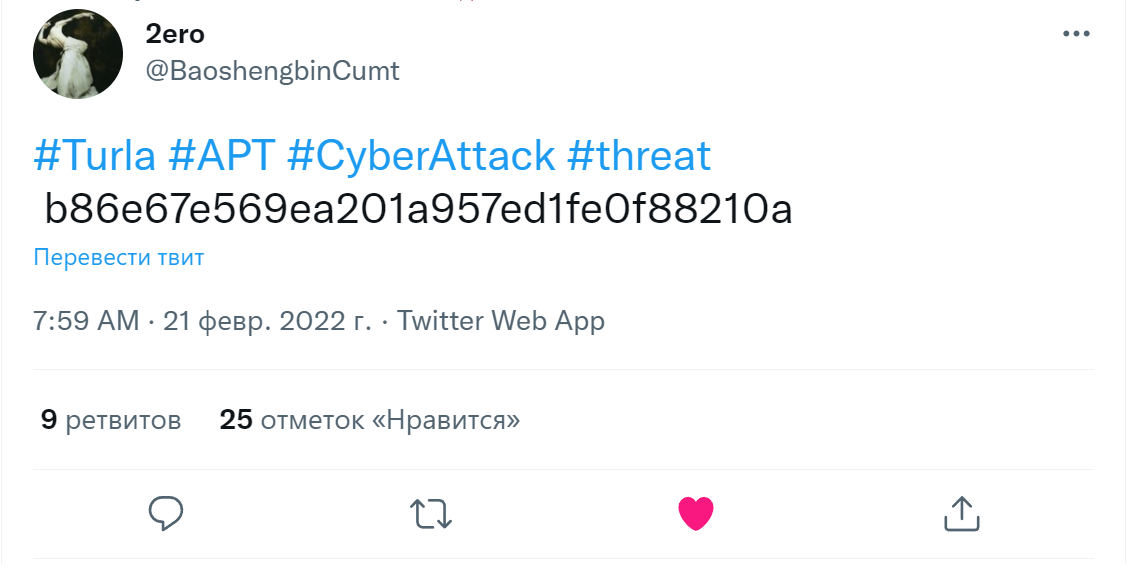This screenshot has height=575, width=1129.
Task: Visit the @BaoshengbinCumt handle
Action: [272, 71]
